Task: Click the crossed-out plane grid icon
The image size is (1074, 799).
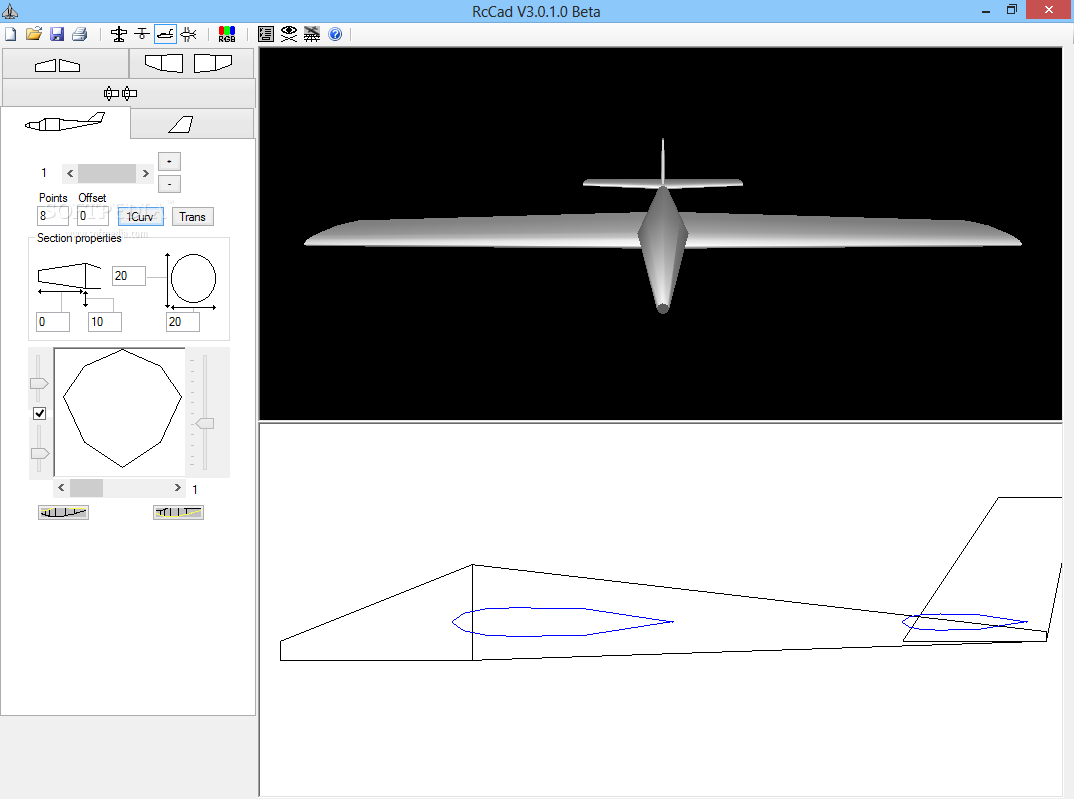Action: coord(312,34)
